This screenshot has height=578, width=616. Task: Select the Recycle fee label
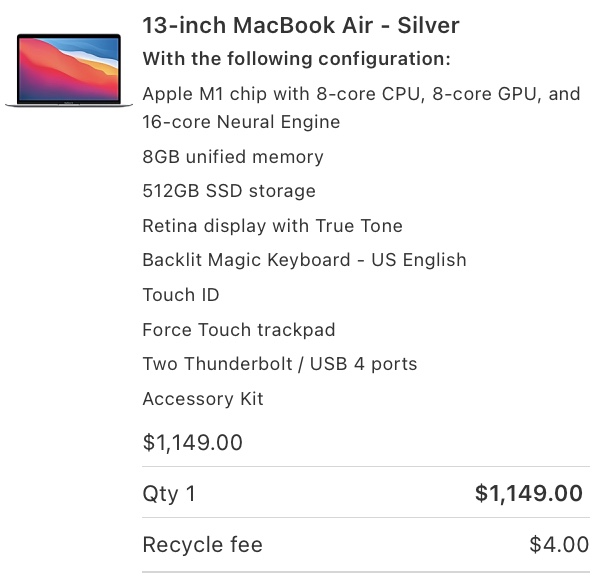(x=202, y=545)
